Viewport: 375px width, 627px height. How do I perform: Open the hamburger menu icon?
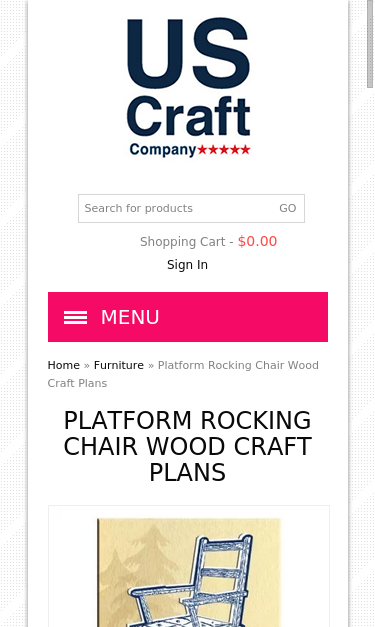[75, 317]
